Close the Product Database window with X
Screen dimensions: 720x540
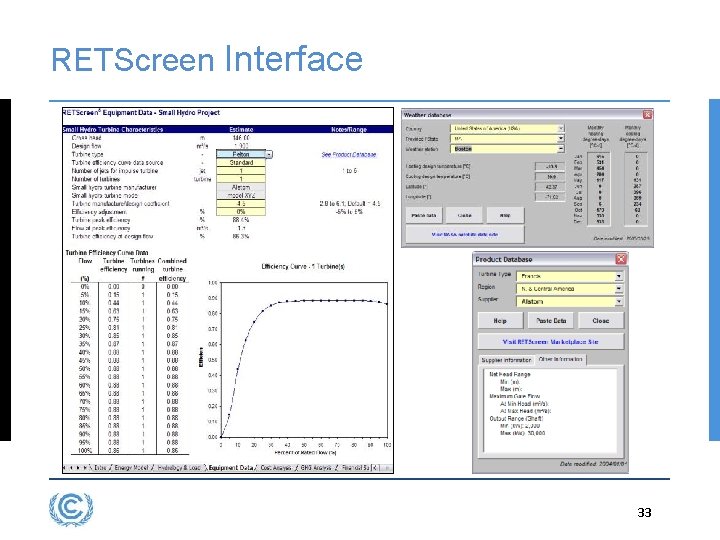[621, 259]
